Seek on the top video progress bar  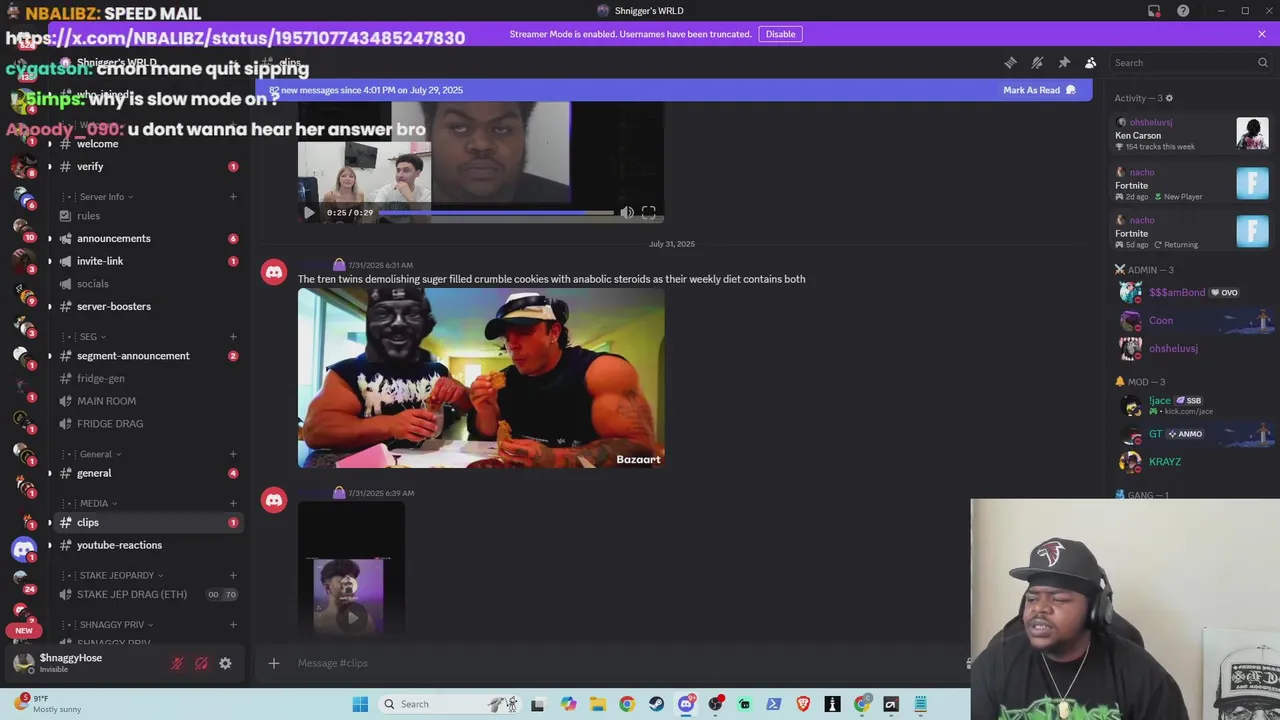(x=496, y=212)
